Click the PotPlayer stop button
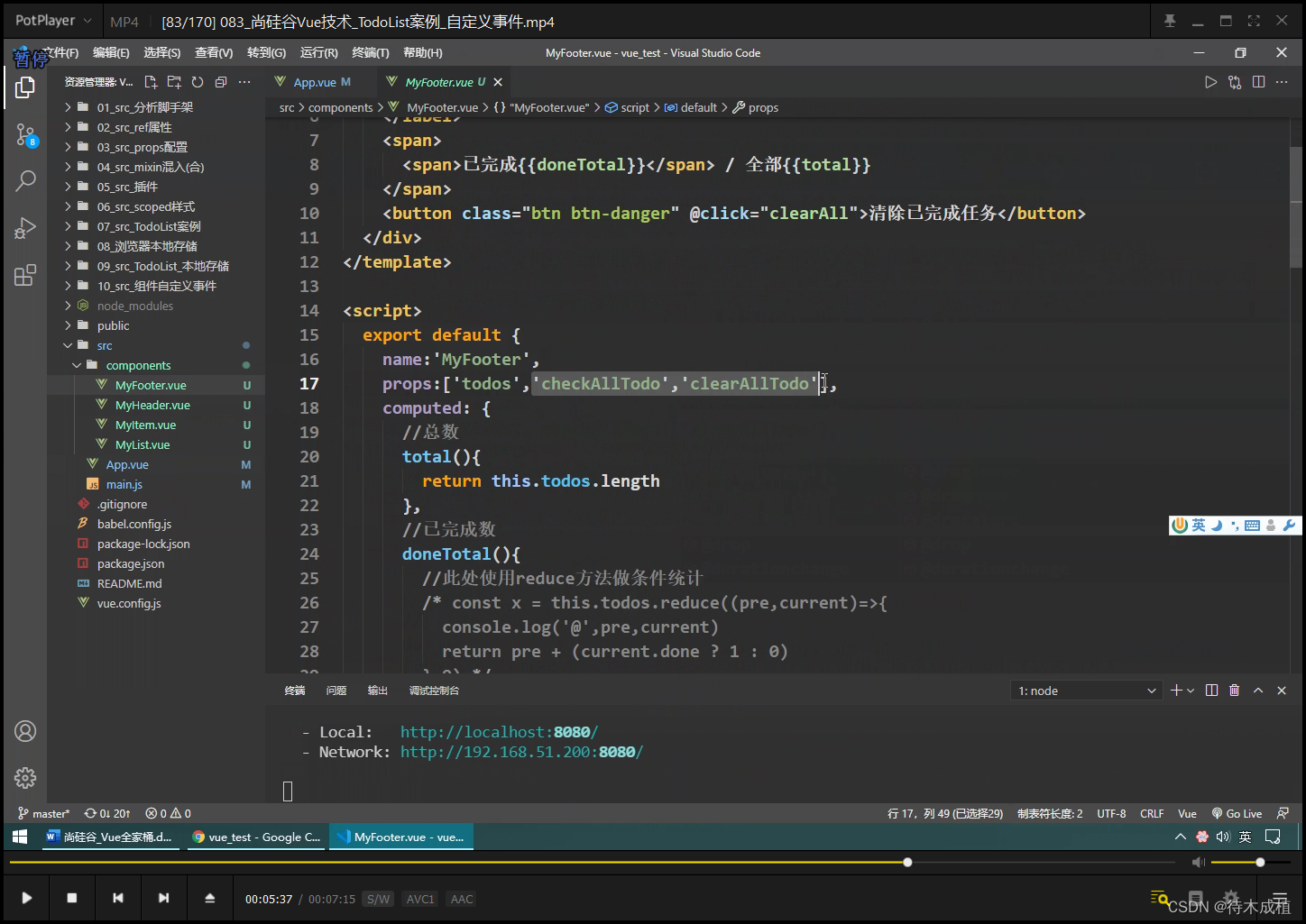The height and width of the screenshot is (924, 1306). [x=72, y=898]
